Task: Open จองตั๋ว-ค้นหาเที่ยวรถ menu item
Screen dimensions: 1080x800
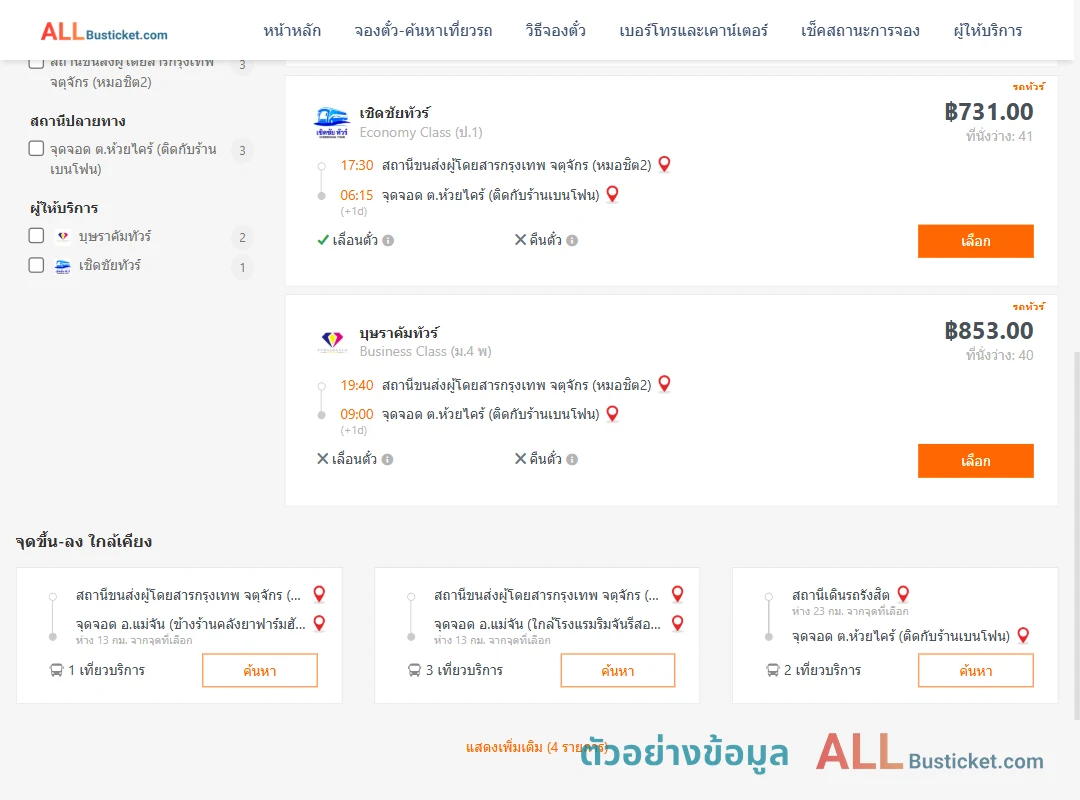Action: coord(423,31)
